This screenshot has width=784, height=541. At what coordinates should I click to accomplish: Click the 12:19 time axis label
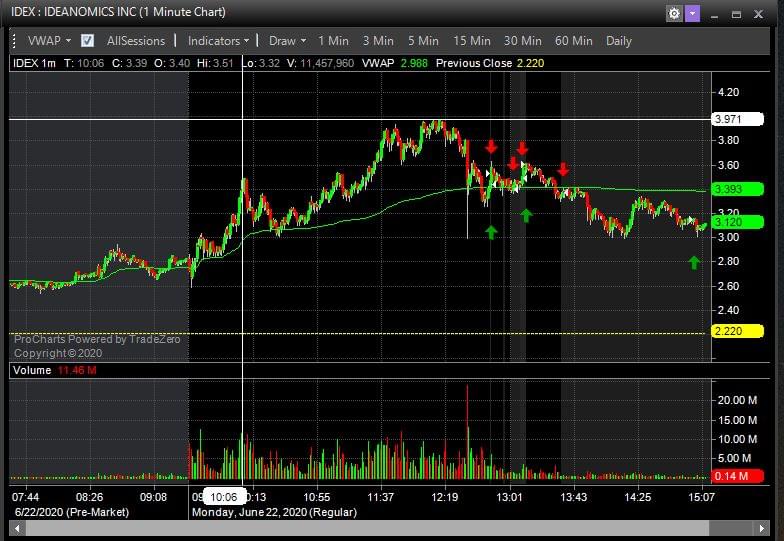click(444, 497)
